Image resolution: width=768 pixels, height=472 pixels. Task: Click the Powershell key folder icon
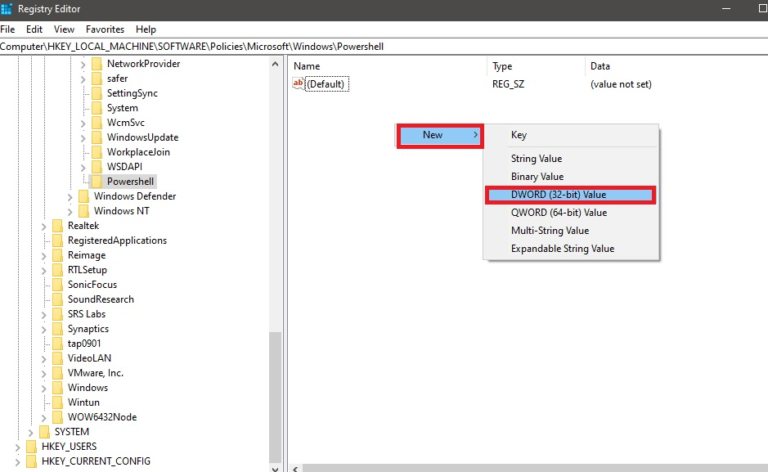tap(96, 182)
